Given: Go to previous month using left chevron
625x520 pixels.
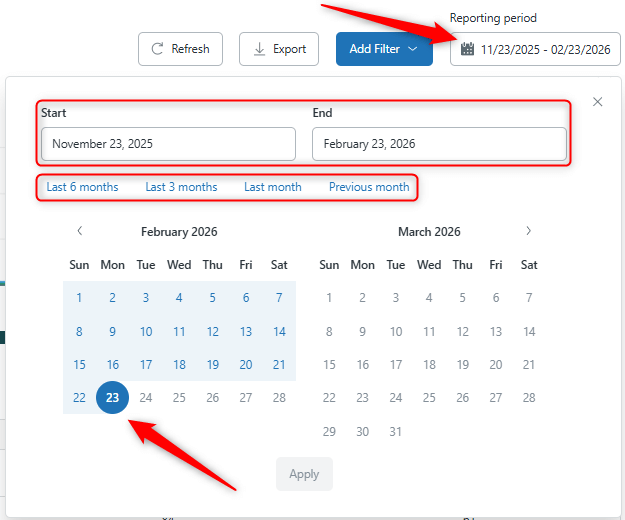Looking at the screenshot, I should click(80, 231).
